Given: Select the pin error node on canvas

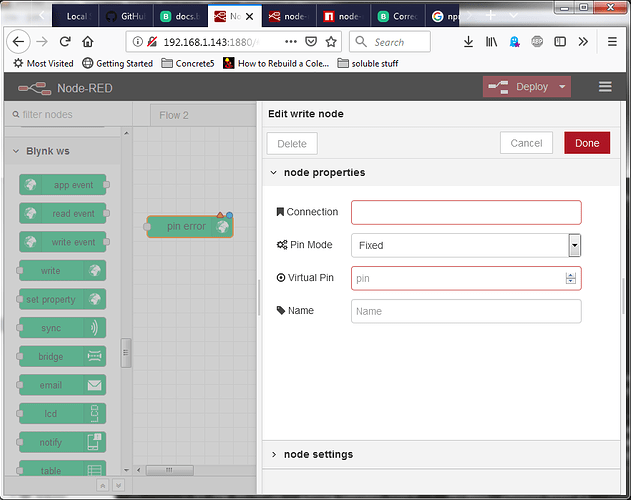Looking at the screenshot, I should pyautogui.click(x=190, y=226).
